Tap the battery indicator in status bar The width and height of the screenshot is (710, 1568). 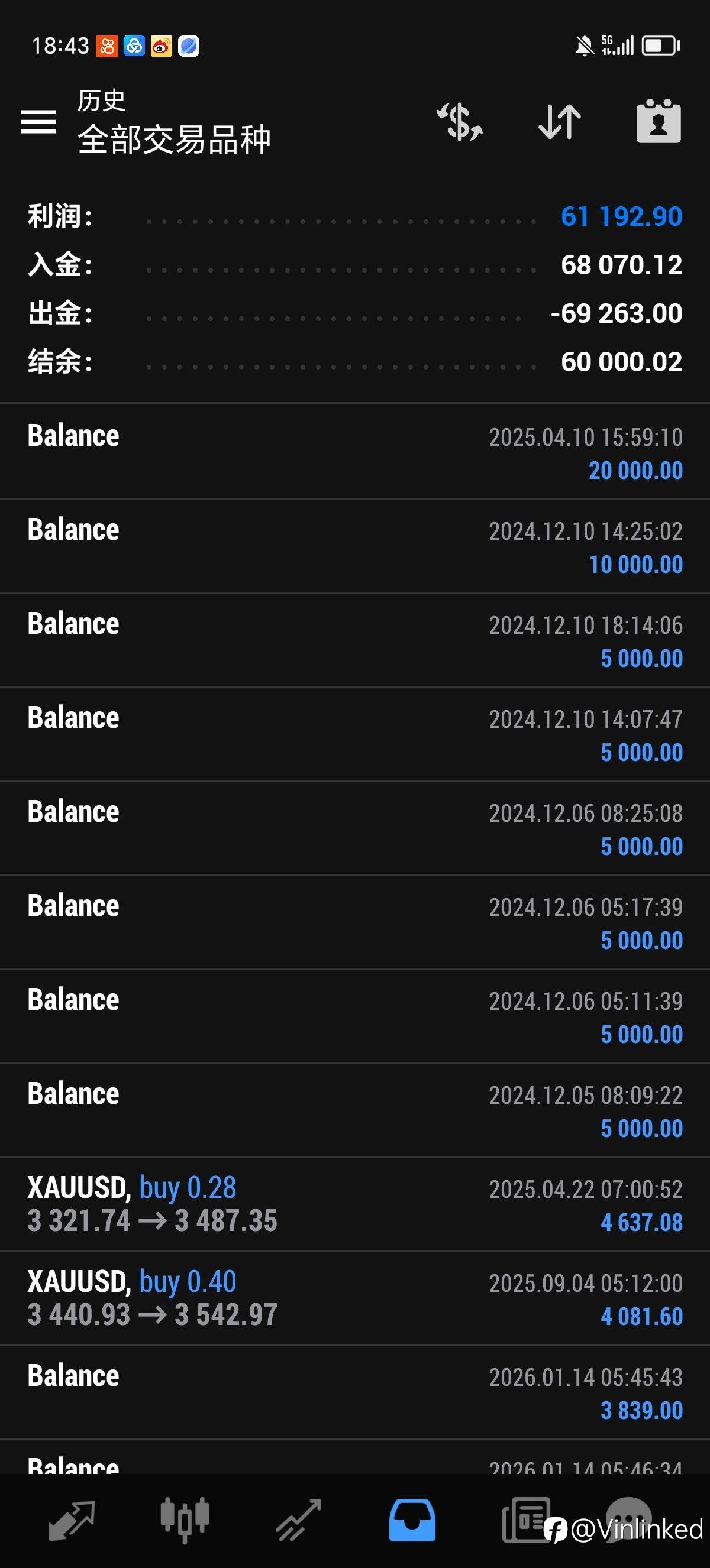coord(661,46)
